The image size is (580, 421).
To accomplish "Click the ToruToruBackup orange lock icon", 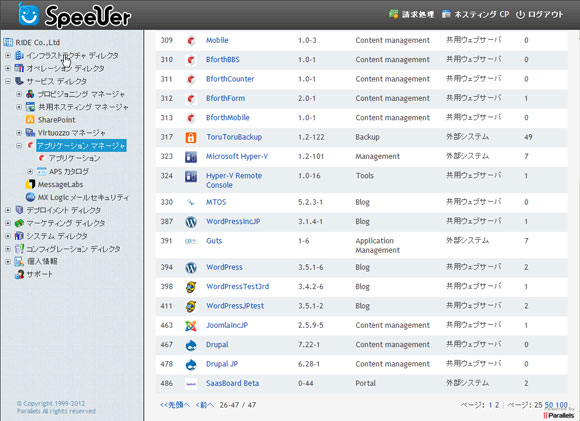I will pyautogui.click(x=190, y=137).
